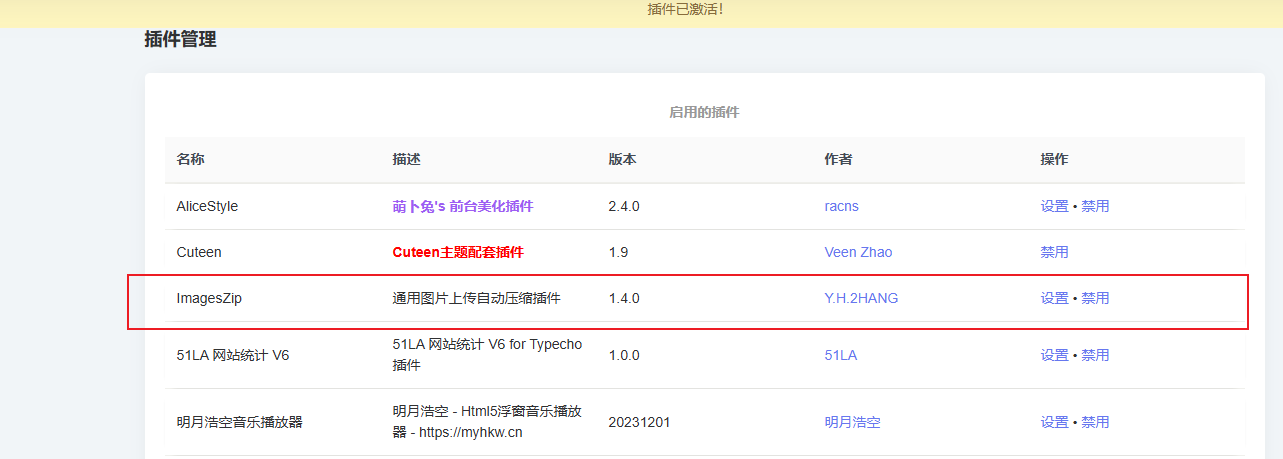Image resolution: width=1283 pixels, height=459 pixels.
Task: Disable the Cuteen plugin
Action: (1054, 252)
